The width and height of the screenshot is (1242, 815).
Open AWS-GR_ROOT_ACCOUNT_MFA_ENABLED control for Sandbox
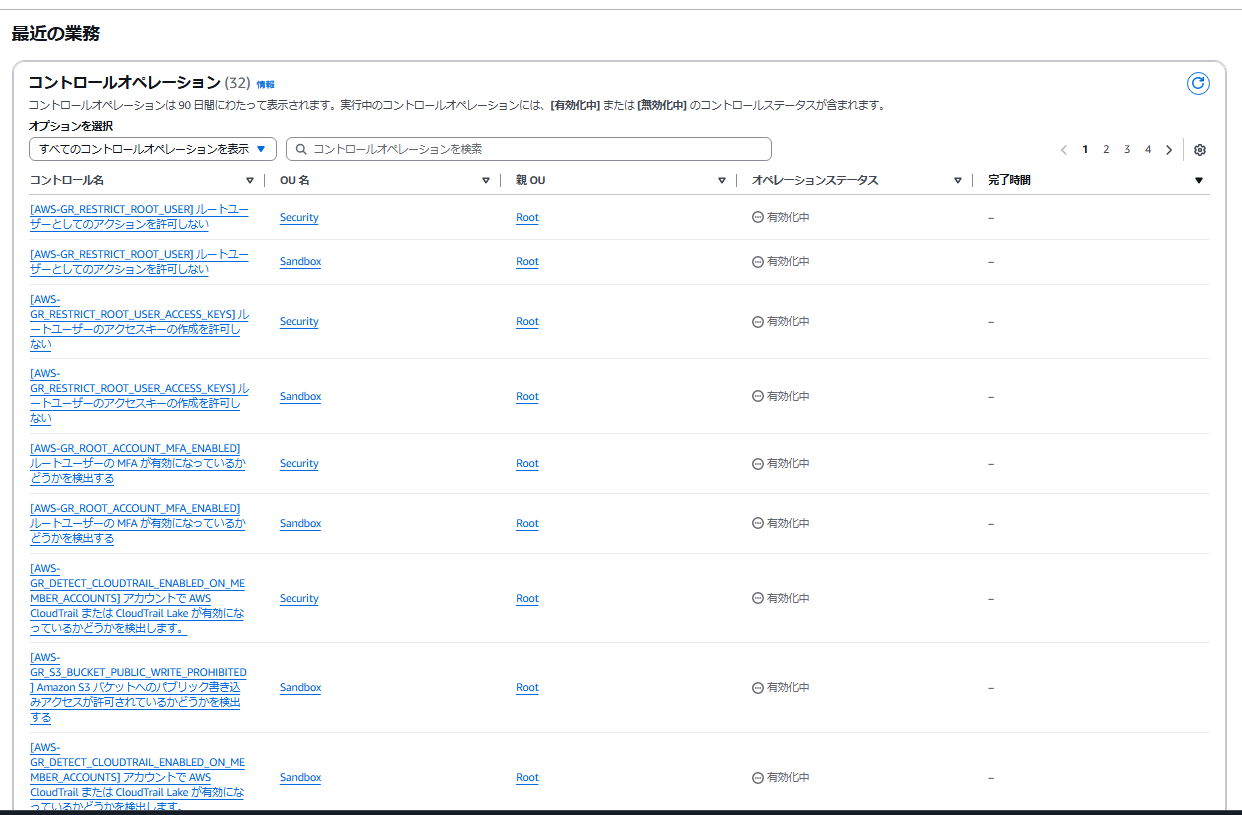point(137,524)
